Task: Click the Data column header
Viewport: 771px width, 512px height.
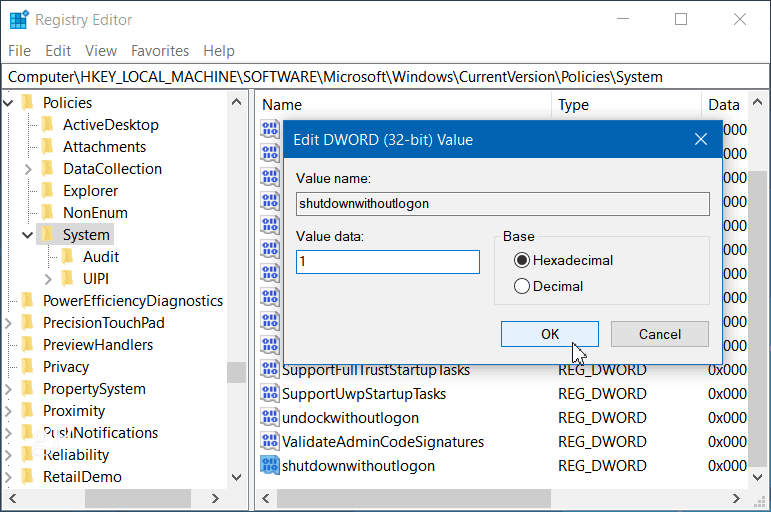Action: 725,104
